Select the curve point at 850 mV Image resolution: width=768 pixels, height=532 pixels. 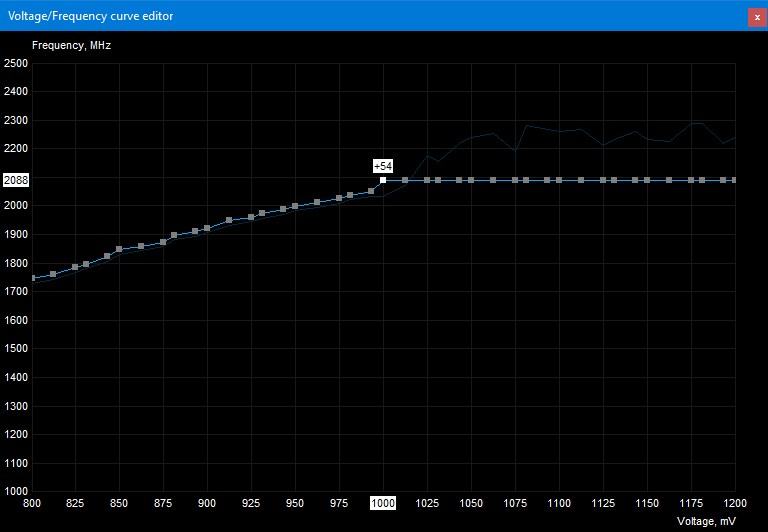[x=119, y=249]
